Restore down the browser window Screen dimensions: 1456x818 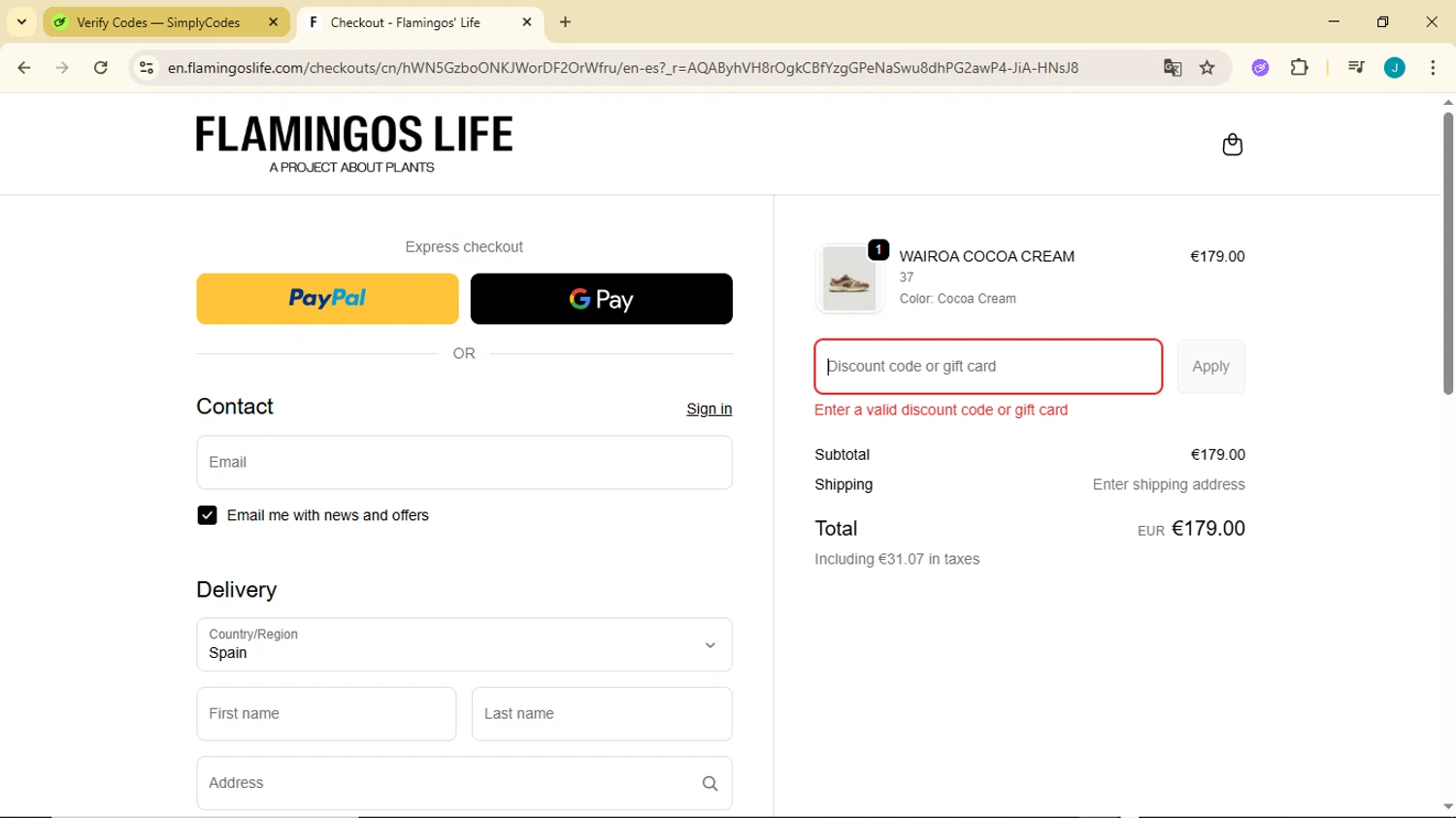point(1382,21)
